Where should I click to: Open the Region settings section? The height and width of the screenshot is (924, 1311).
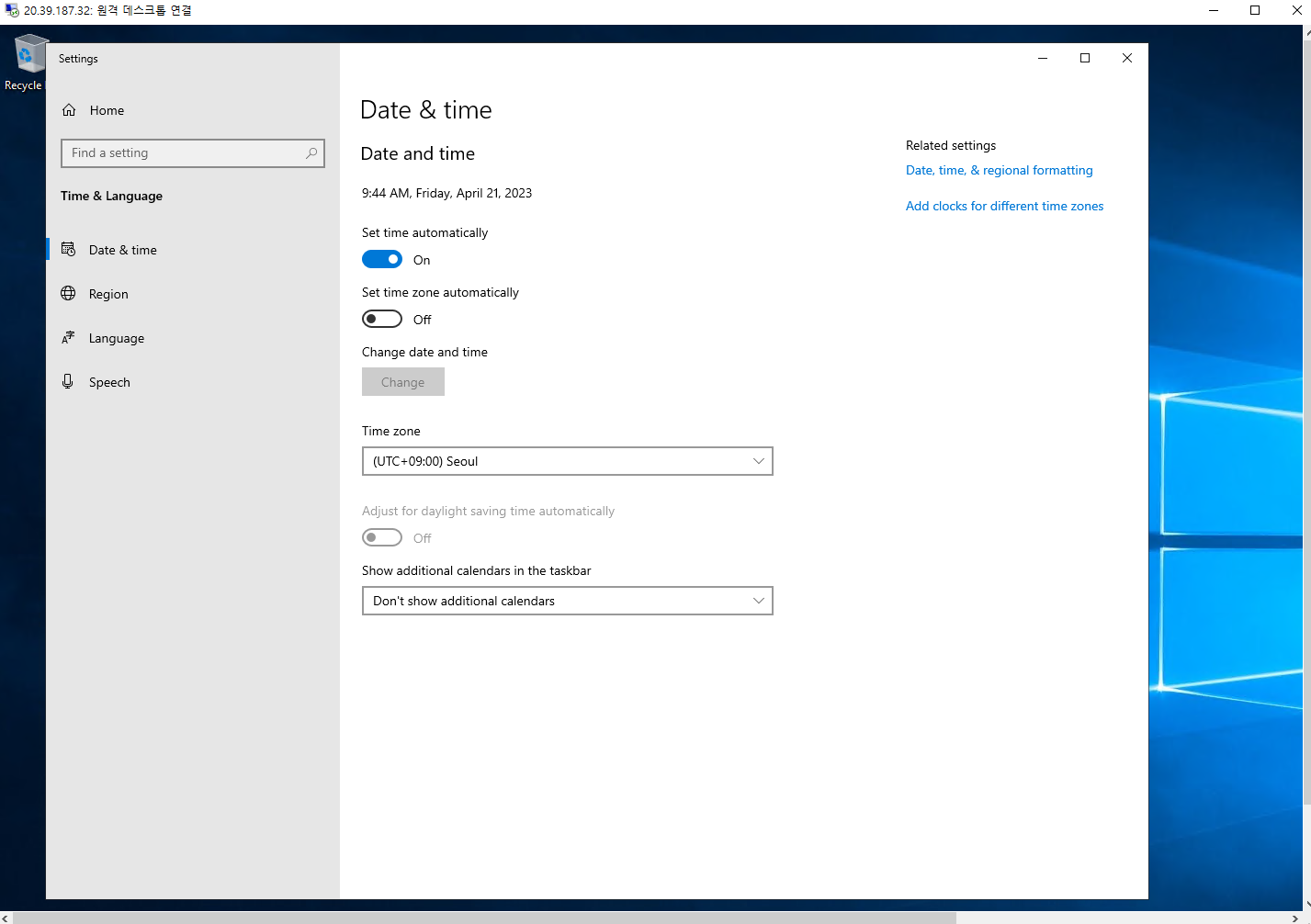coord(193,294)
